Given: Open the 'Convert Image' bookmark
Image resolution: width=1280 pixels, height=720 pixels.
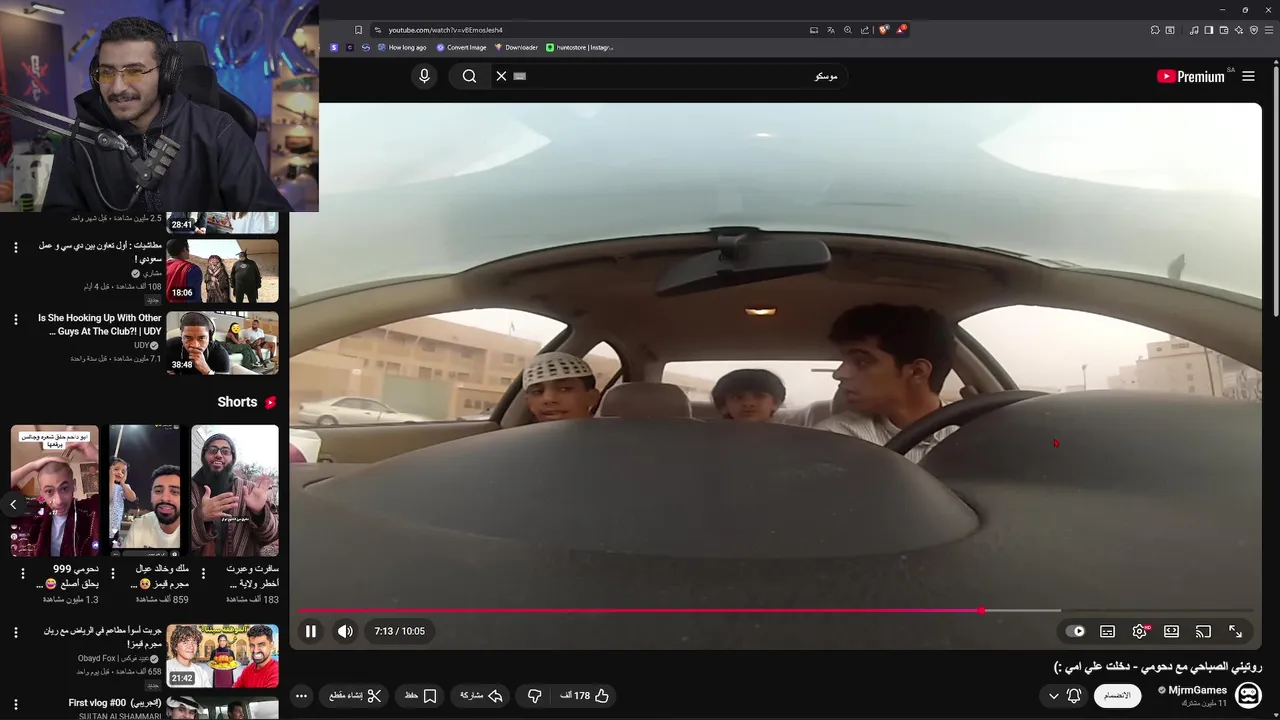Looking at the screenshot, I should (x=461, y=47).
